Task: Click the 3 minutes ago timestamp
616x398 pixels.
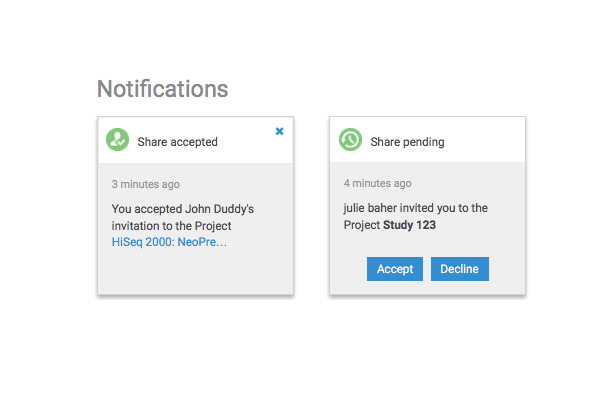Action: pos(146,184)
